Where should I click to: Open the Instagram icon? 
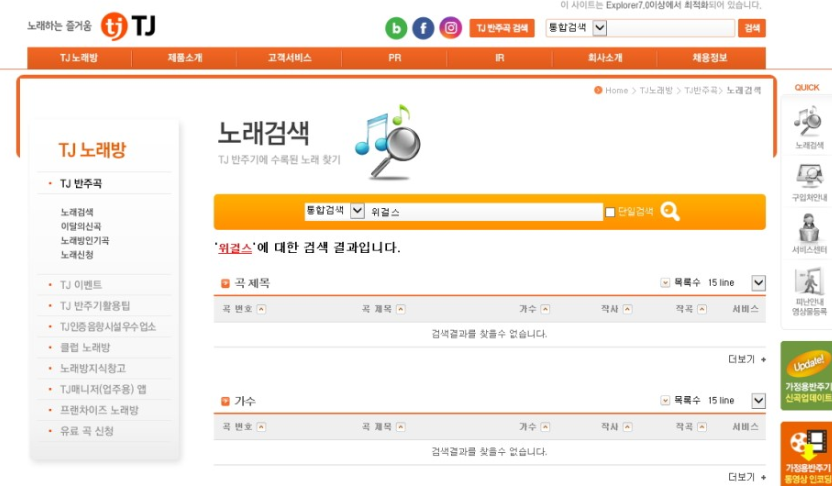pyautogui.click(x=450, y=28)
